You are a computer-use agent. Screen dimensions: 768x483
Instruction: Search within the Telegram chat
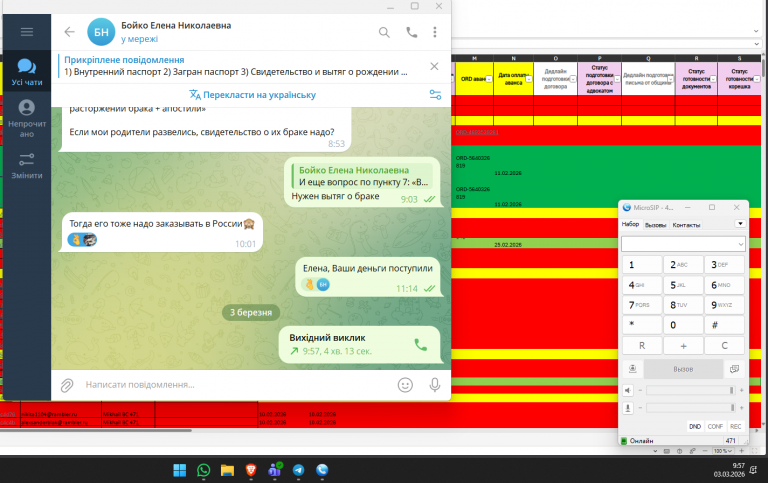pos(384,32)
